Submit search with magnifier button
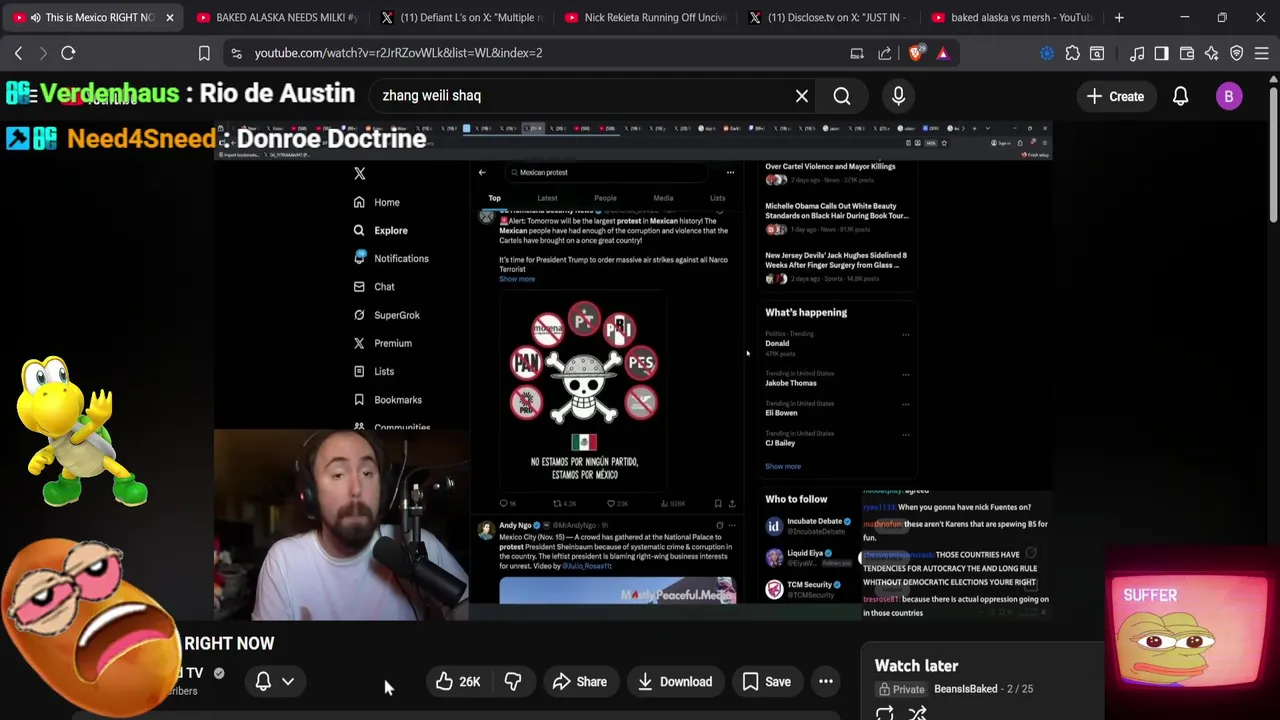The height and width of the screenshot is (720, 1280). (842, 96)
